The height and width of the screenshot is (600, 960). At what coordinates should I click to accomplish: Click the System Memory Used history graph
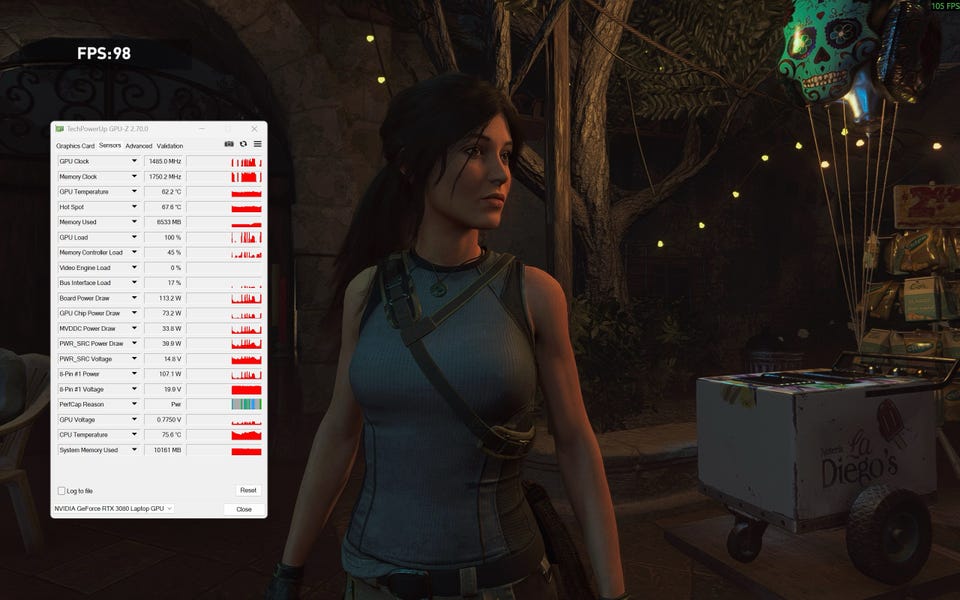(224, 449)
